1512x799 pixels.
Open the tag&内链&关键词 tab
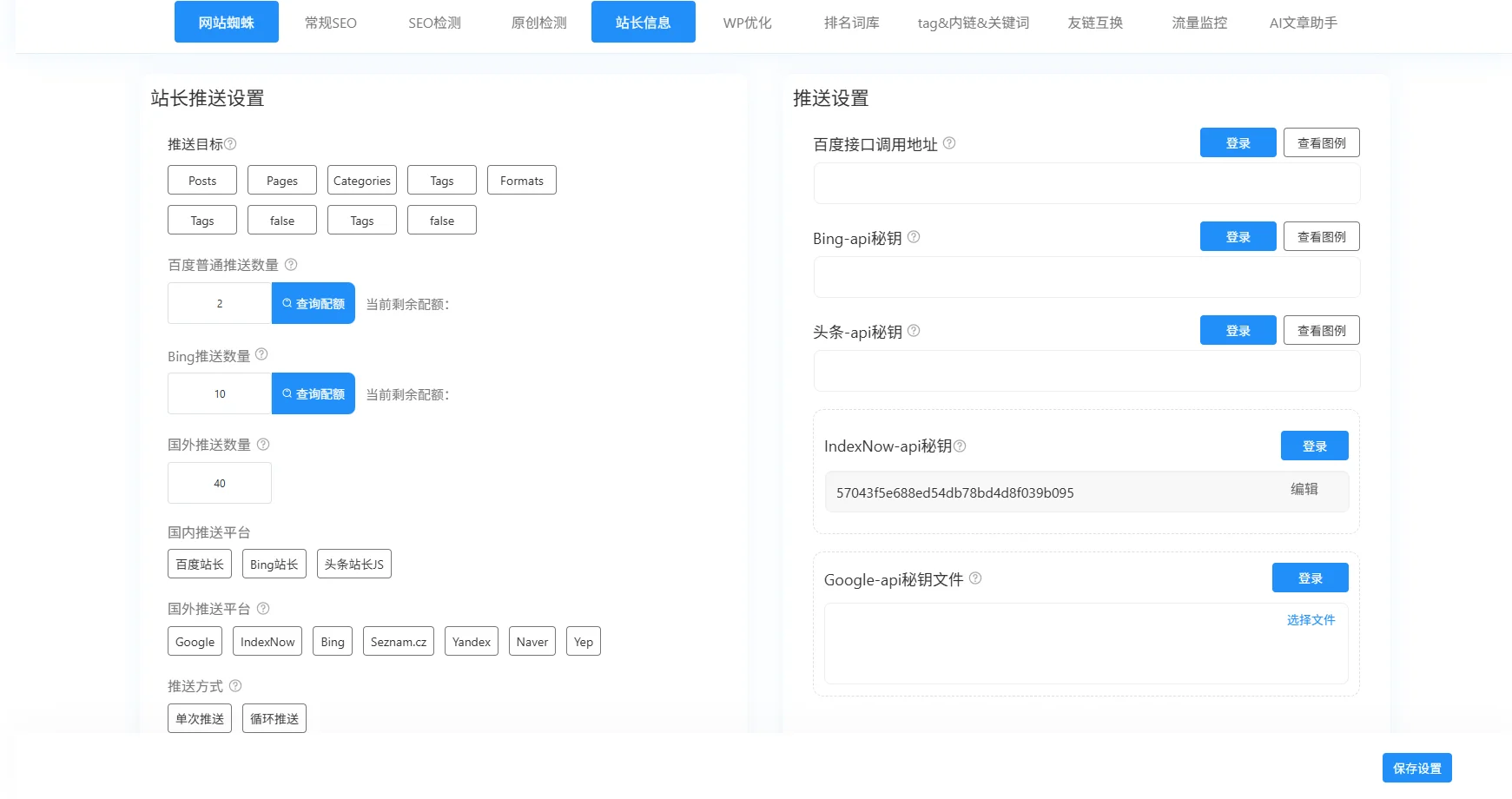974,22
